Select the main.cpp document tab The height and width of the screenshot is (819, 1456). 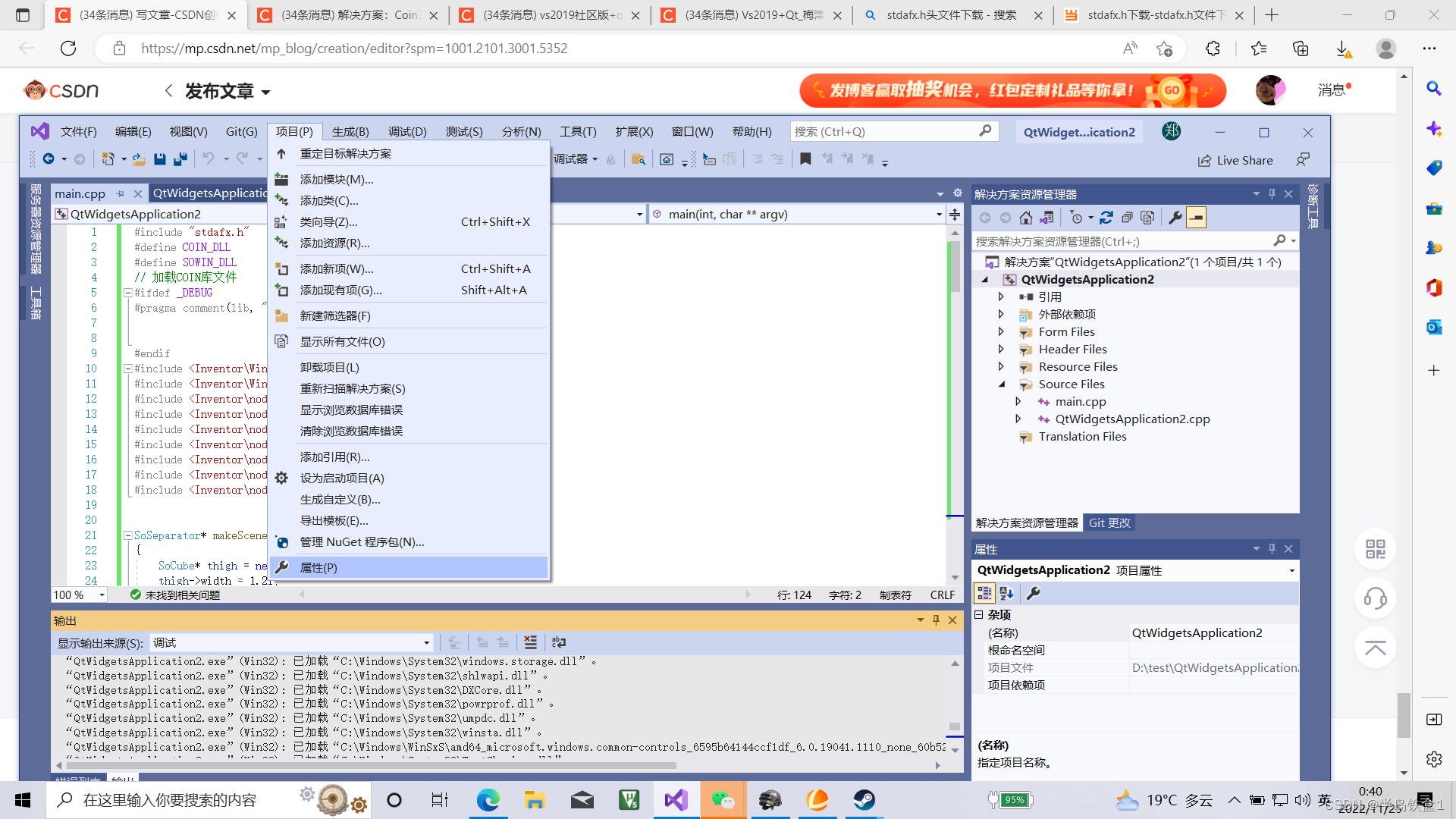pos(80,193)
